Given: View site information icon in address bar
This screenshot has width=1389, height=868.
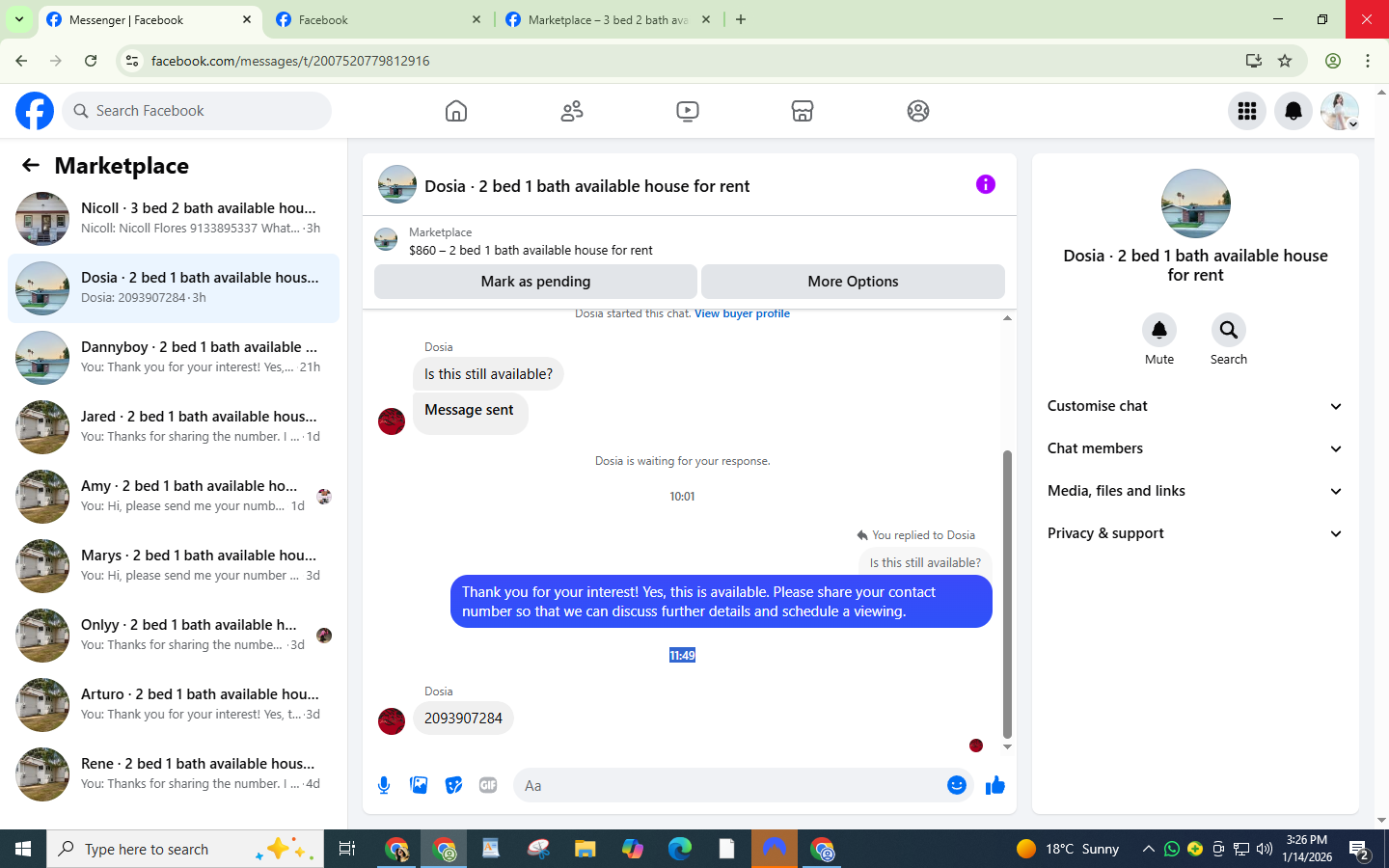Looking at the screenshot, I should (132, 61).
